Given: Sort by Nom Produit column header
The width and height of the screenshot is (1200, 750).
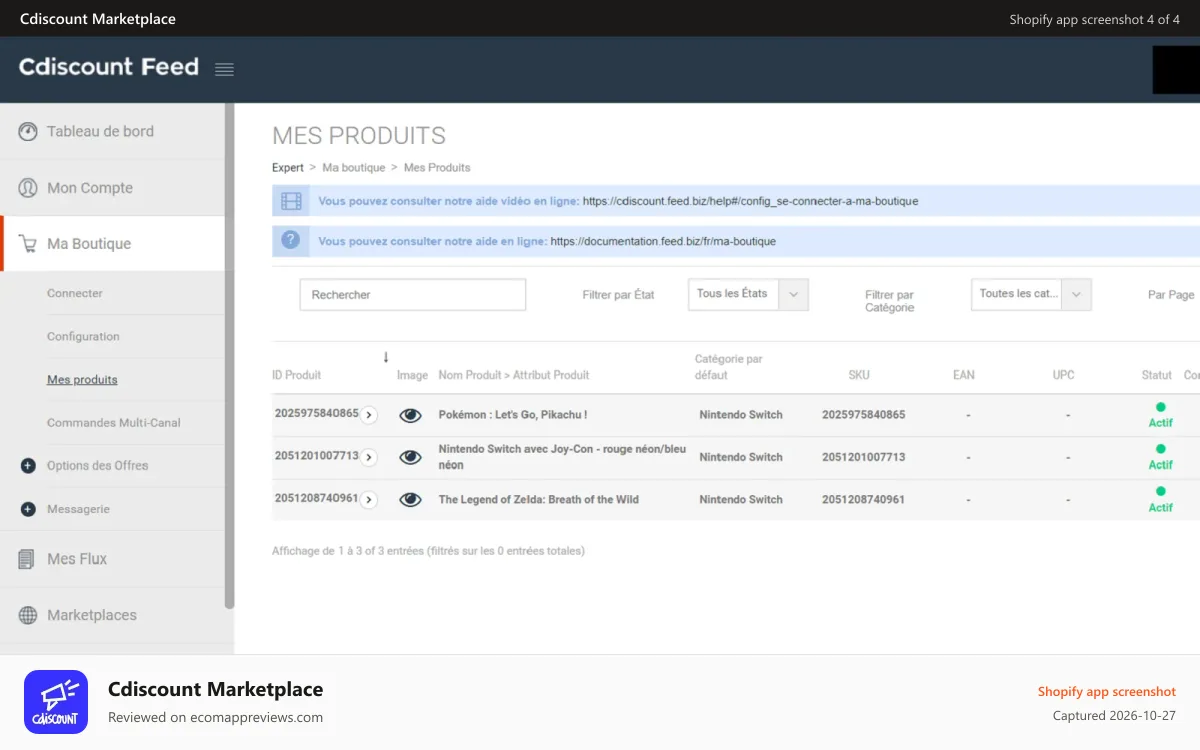Looking at the screenshot, I should (514, 375).
